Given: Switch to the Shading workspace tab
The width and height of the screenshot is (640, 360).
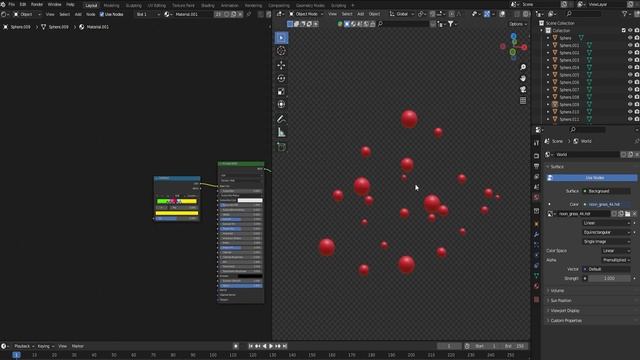Looking at the screenshot, I should 208,6.
